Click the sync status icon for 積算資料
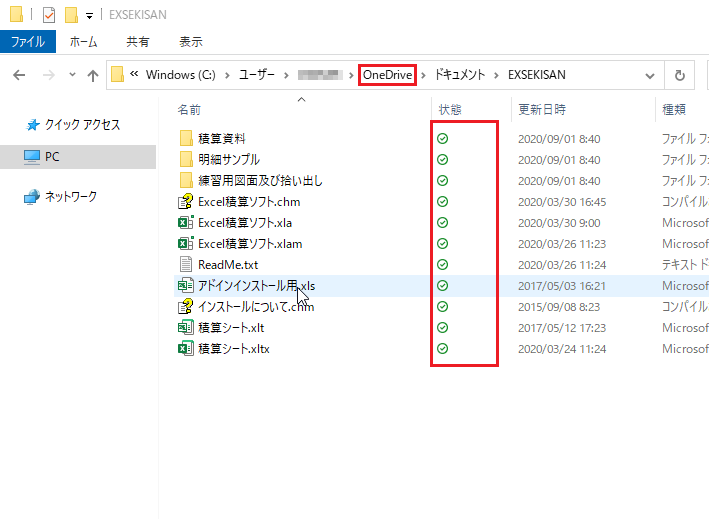Screen dimensions: 709x519 (443, 138)
